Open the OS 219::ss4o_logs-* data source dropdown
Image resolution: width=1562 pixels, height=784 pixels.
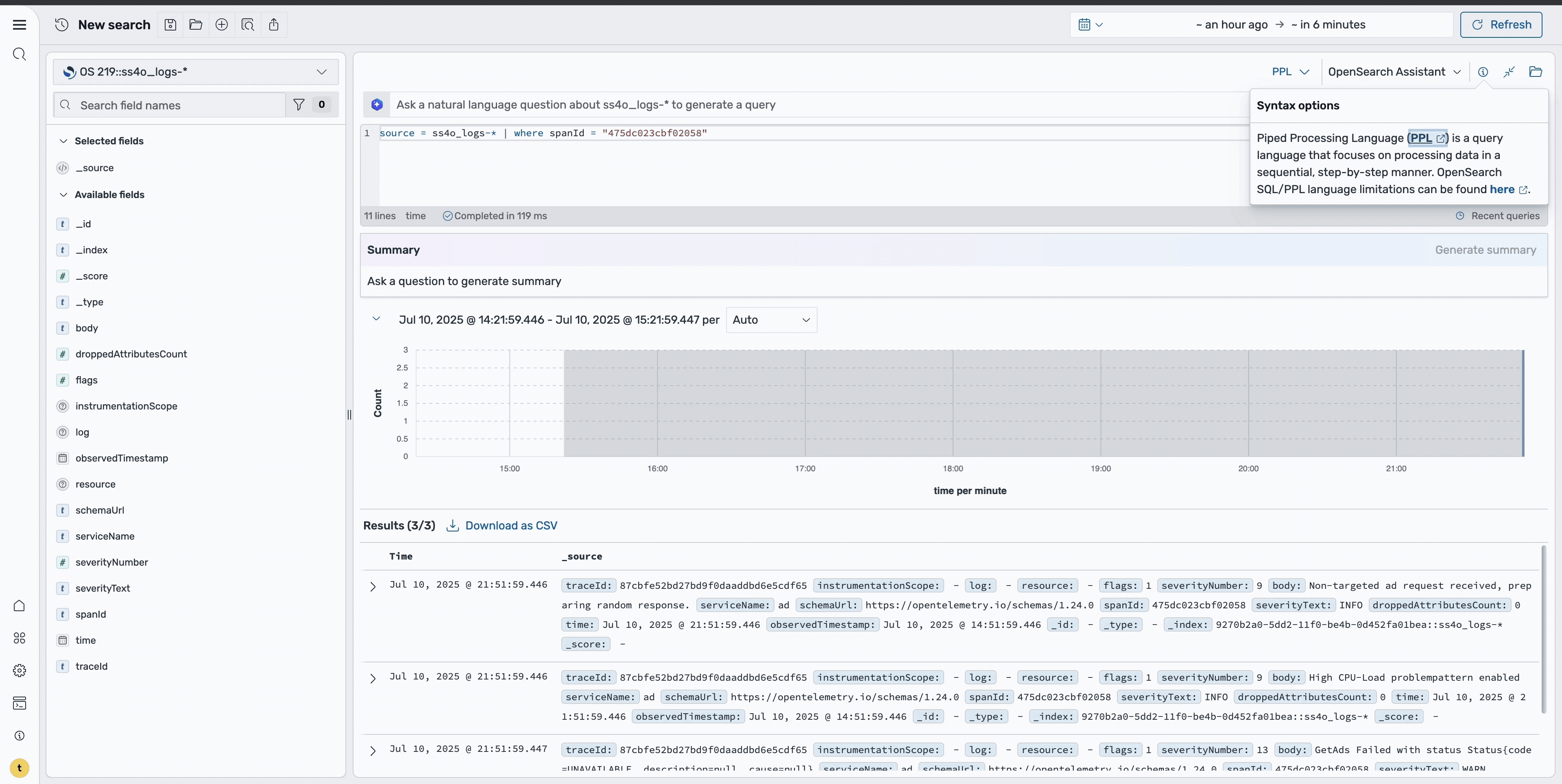(195, 72)
